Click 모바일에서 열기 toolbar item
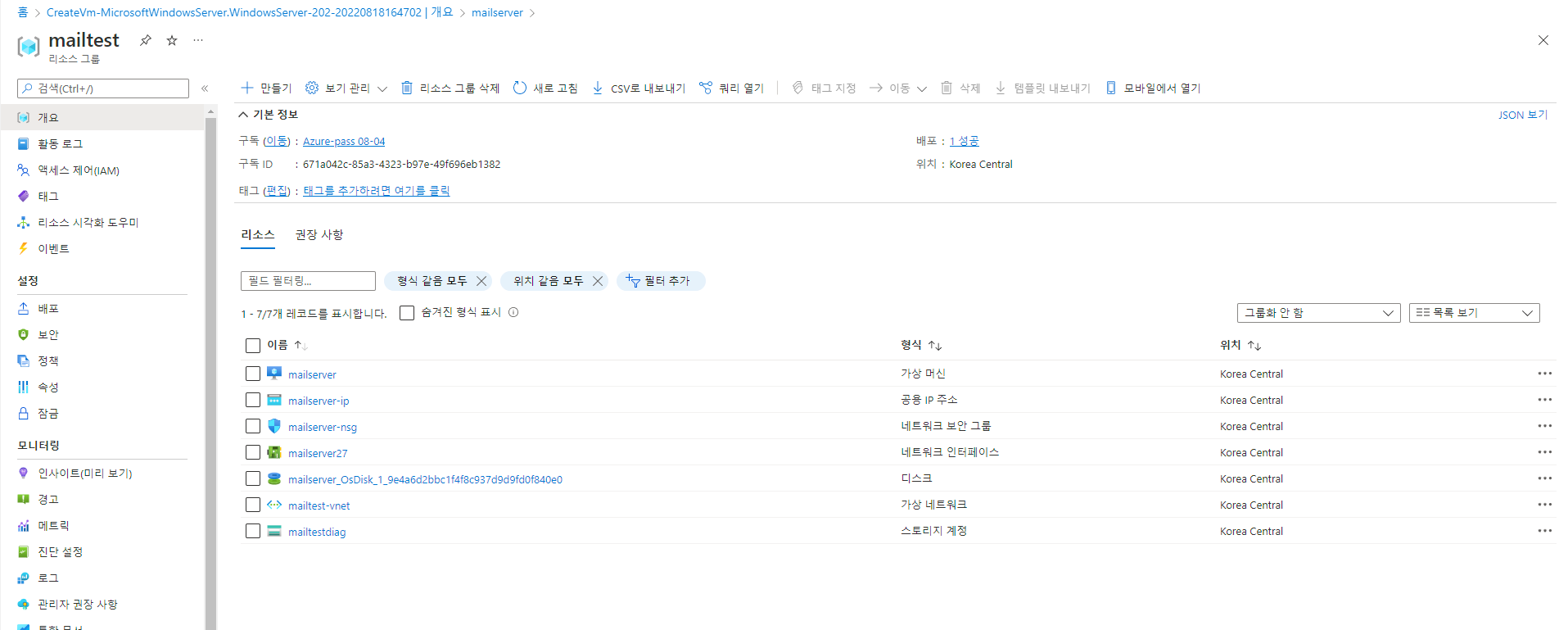The image size is (1568, 630). (1153, 88)
